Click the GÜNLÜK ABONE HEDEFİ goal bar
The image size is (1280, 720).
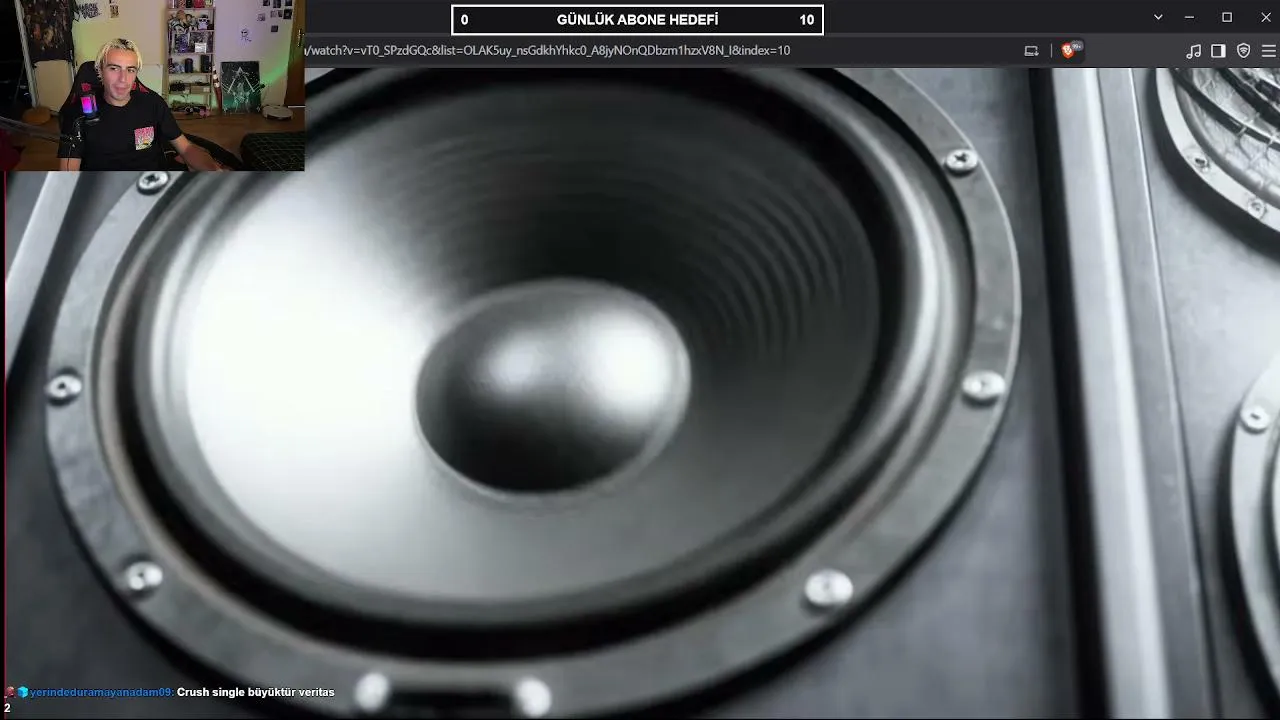638,20
